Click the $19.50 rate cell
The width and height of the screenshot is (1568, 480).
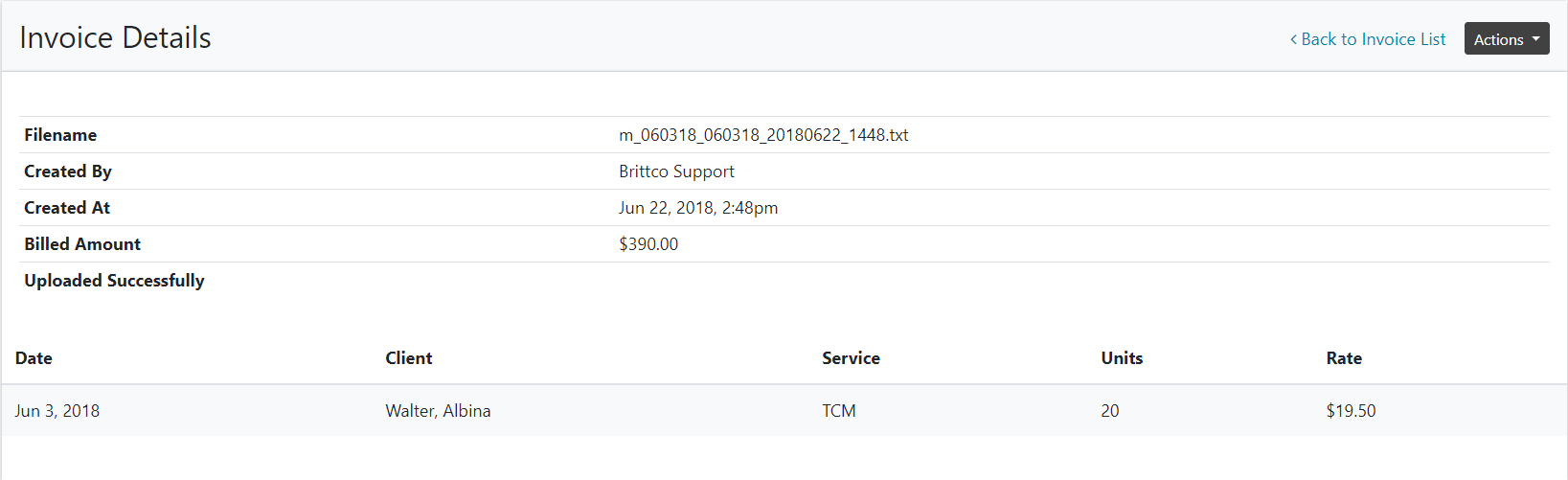pyautogui.click(x=1351, y=411)
